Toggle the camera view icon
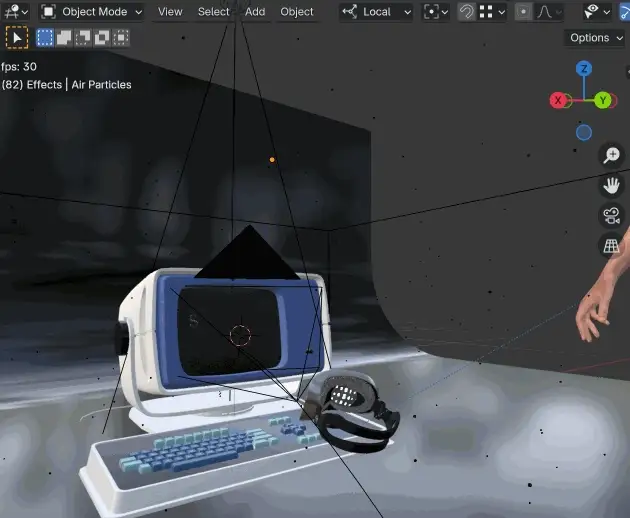 point(612,216)
